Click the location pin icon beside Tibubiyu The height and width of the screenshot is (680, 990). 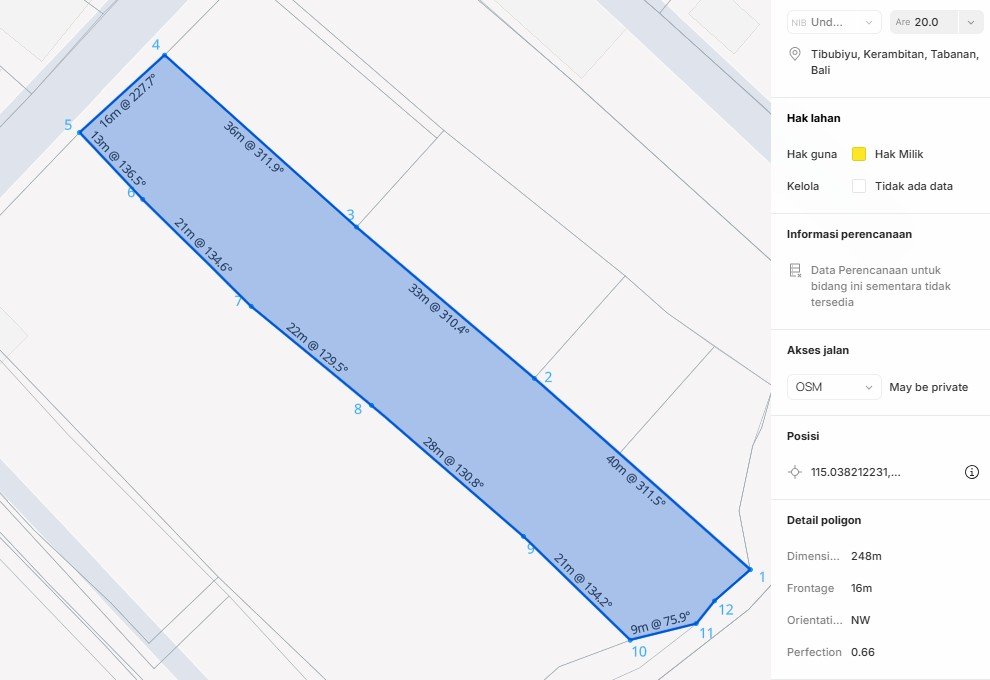795,54
